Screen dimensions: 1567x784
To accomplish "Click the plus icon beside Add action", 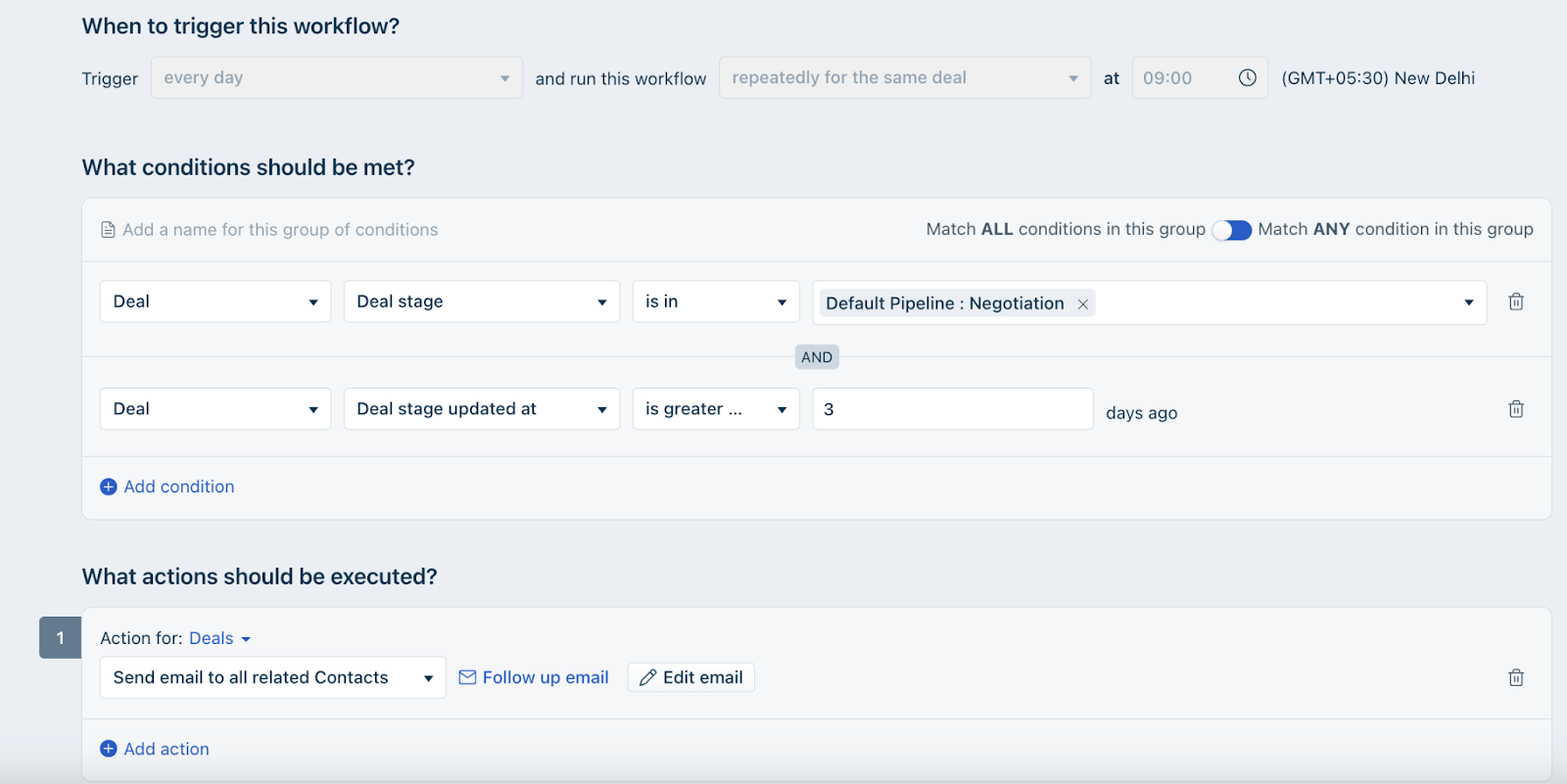I will tap(109, 749).
